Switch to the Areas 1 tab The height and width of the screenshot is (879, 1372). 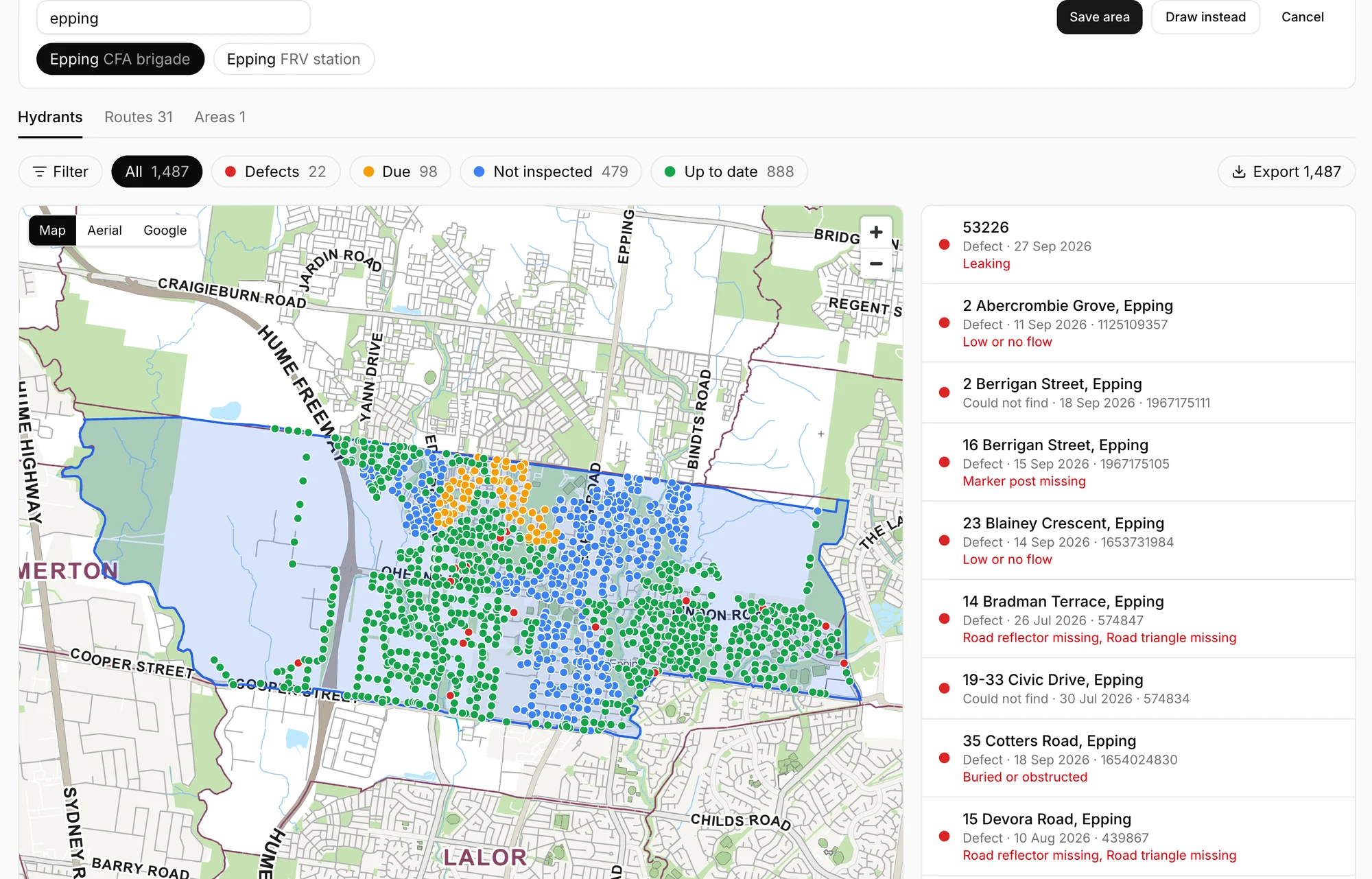click(220, 117)
